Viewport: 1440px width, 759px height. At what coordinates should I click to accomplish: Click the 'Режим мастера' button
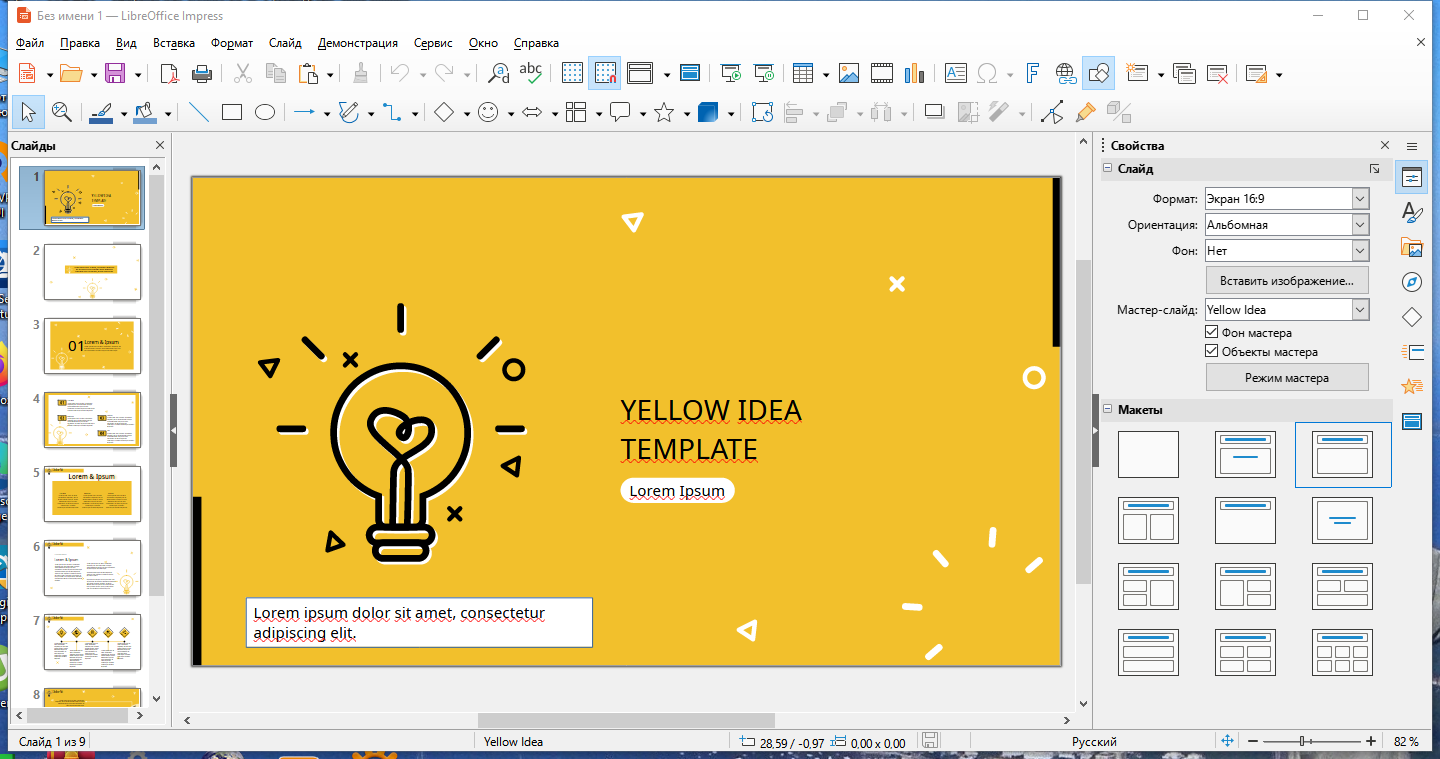tap(1287, 378)
